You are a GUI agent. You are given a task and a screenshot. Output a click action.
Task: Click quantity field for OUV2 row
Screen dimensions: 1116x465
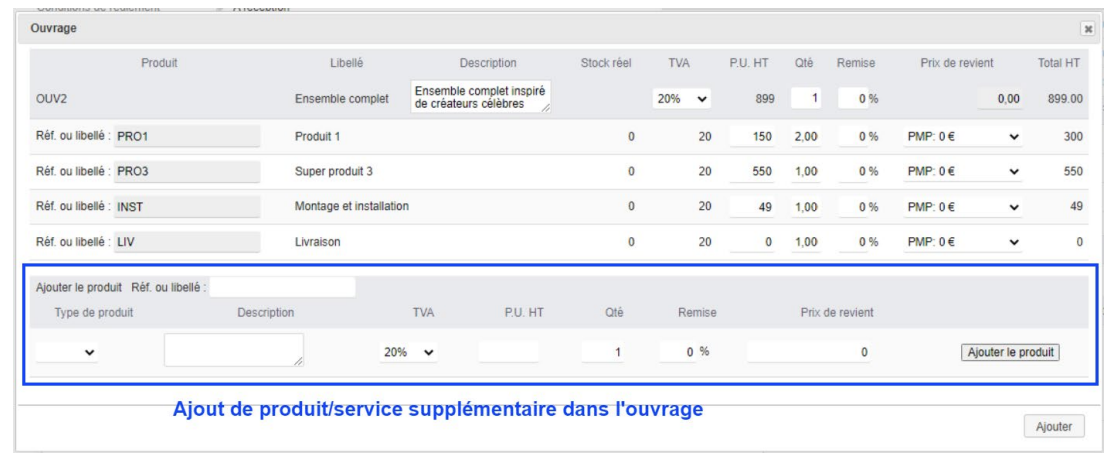pos(806,100)
